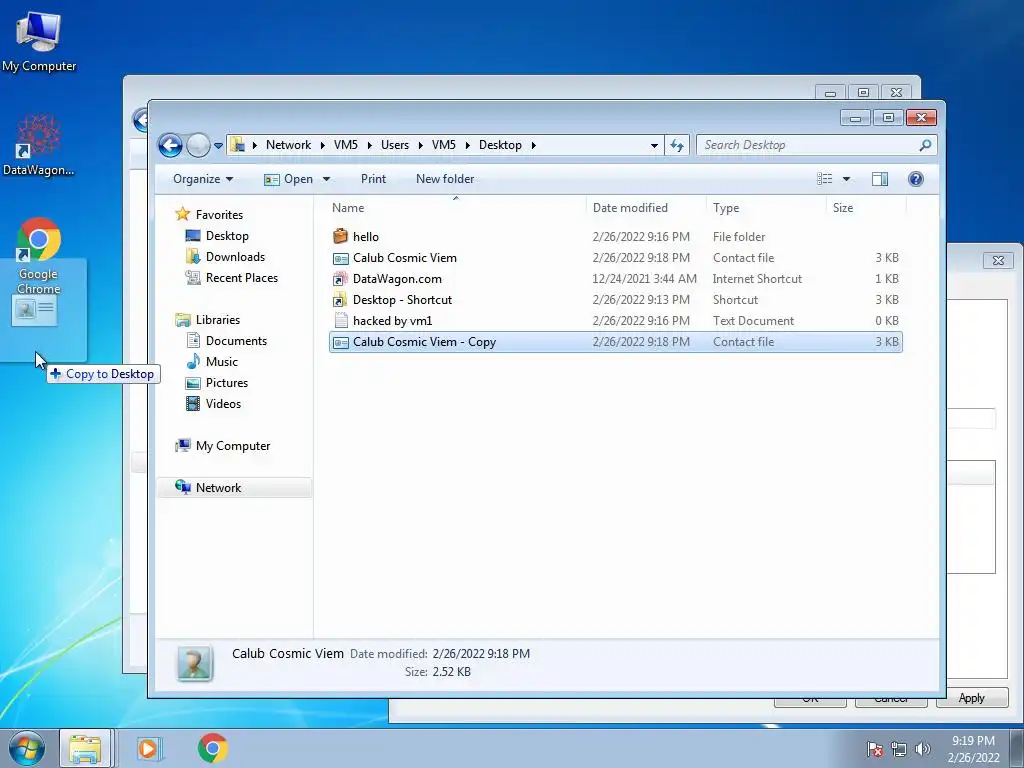Open the More view options dropdown arrow
The image size is (1024, 768).
[x=846, y=179]
